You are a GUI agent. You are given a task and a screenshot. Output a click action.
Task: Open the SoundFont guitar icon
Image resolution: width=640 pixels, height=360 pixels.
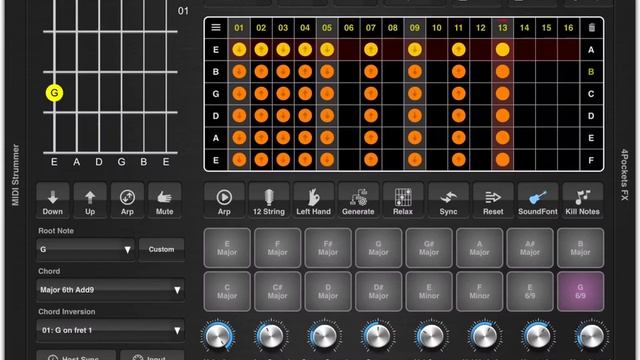click(x=538, y=201)
